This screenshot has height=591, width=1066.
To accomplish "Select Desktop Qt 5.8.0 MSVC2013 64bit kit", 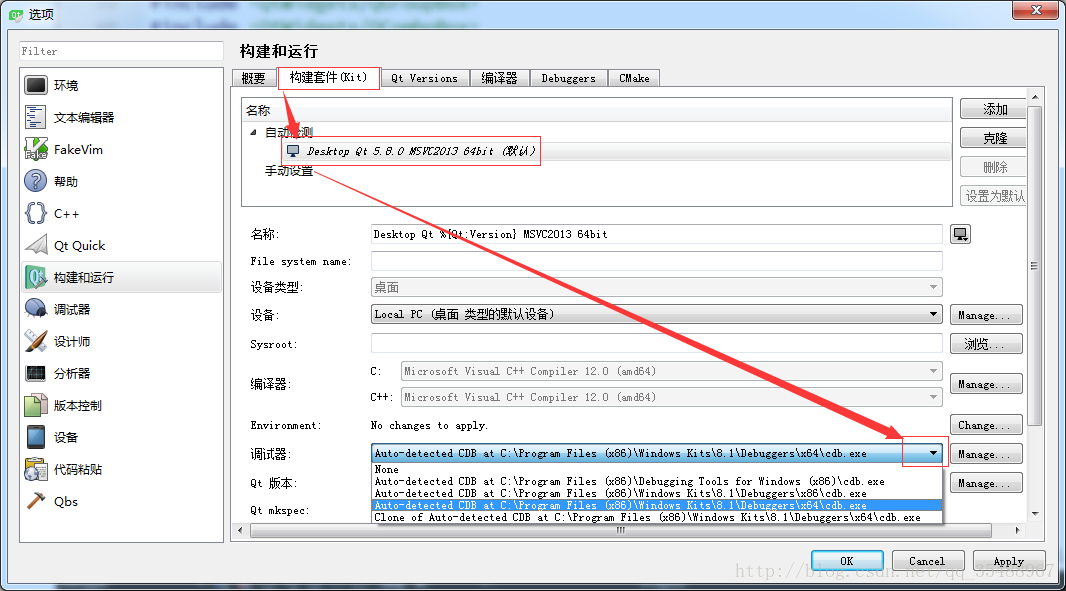I will 420,151.
